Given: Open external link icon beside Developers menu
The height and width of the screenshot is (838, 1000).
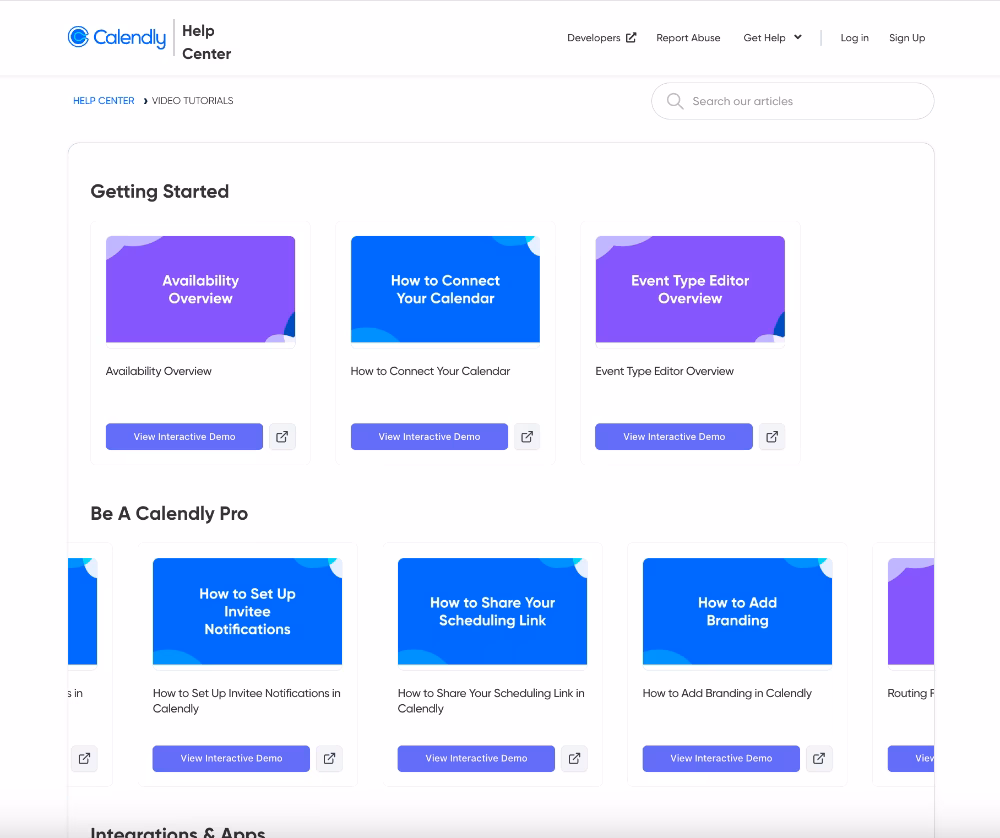Looking at the screenshot, I should point(630,36).
